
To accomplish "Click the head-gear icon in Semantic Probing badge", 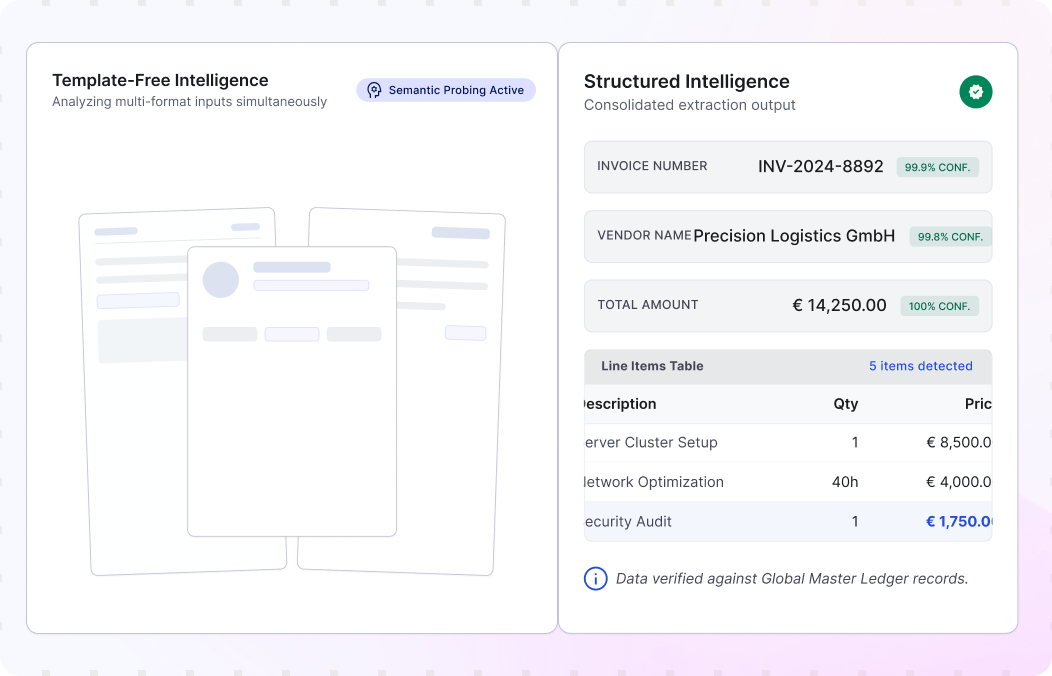I will click(374, 90).
